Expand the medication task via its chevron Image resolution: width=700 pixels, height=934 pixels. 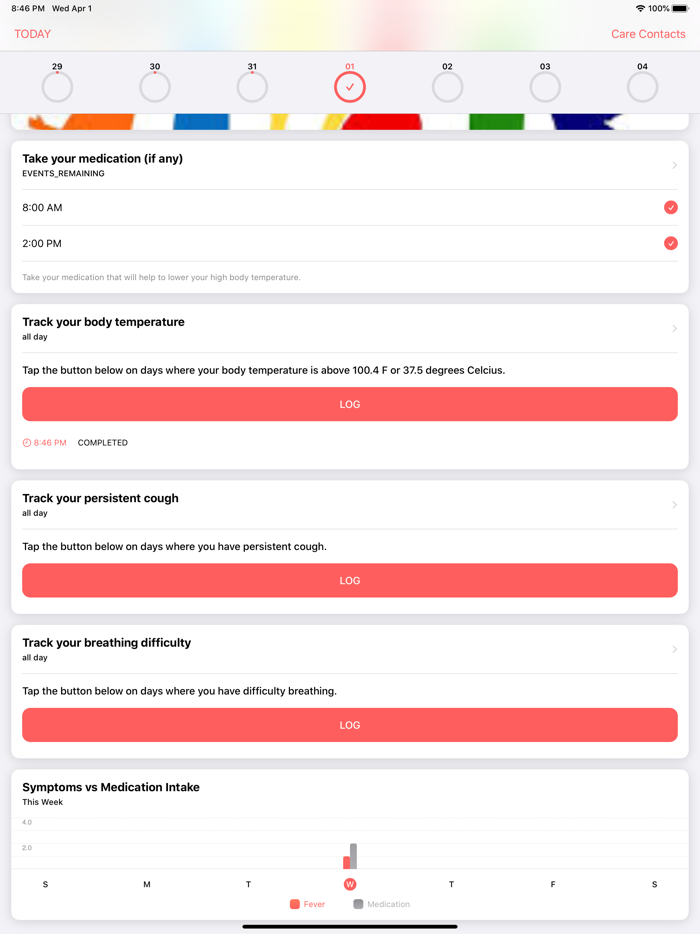674,164
